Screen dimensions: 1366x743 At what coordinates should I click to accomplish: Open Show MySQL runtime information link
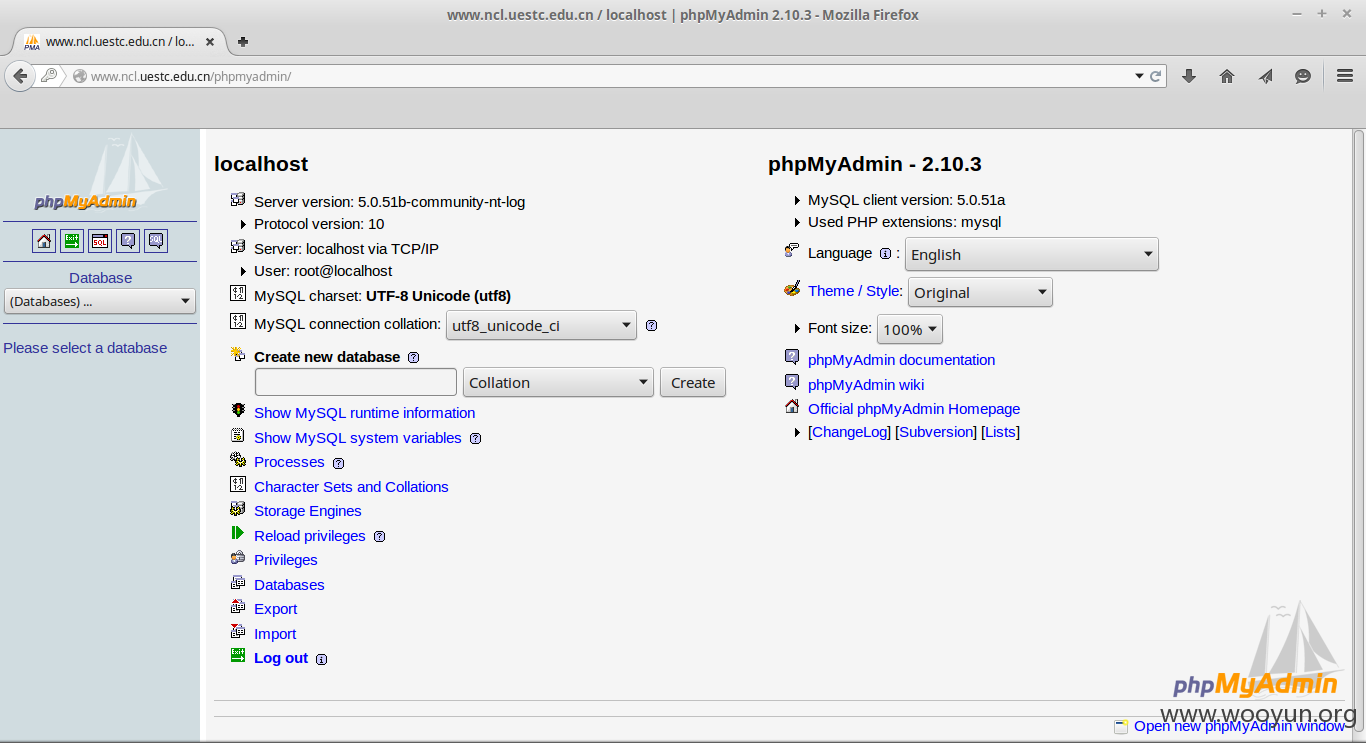(364, 413)
